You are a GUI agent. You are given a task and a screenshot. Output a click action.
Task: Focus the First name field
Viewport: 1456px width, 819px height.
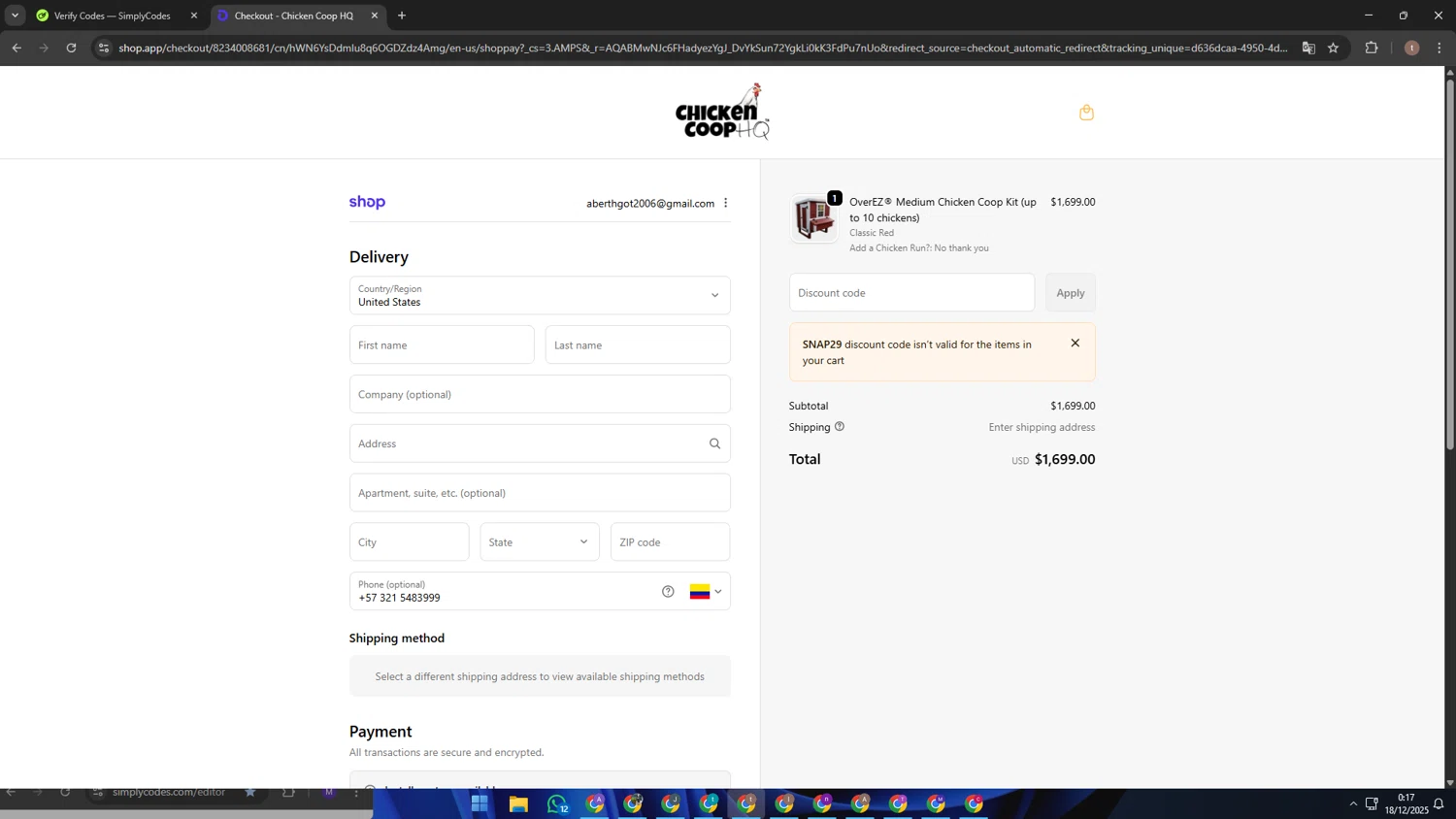point(442,344)
